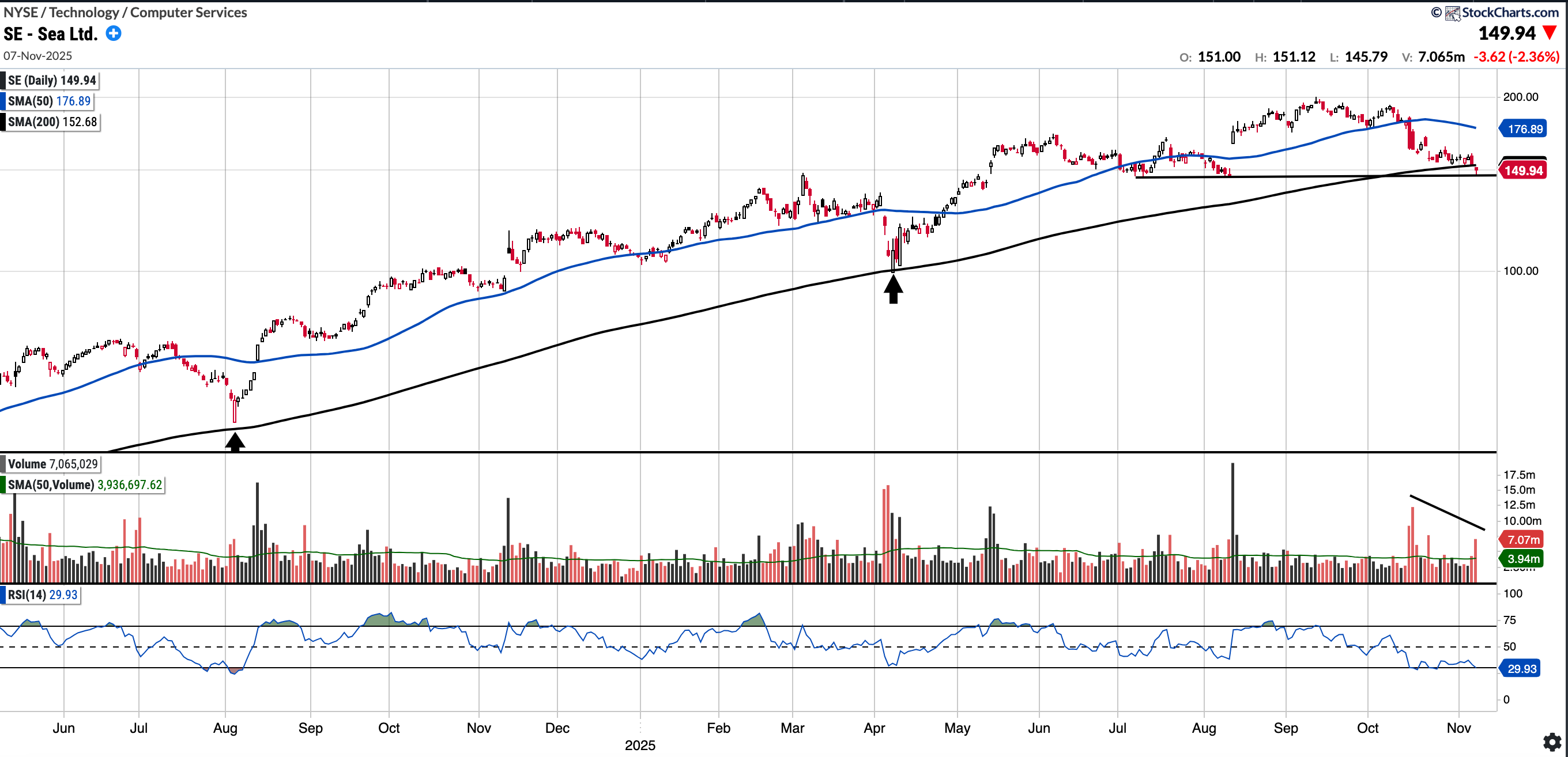Screen dimensions: 1568x757
Task: Click the blue 29.93 RSI value tag
Action: (x=1521, y=669)
